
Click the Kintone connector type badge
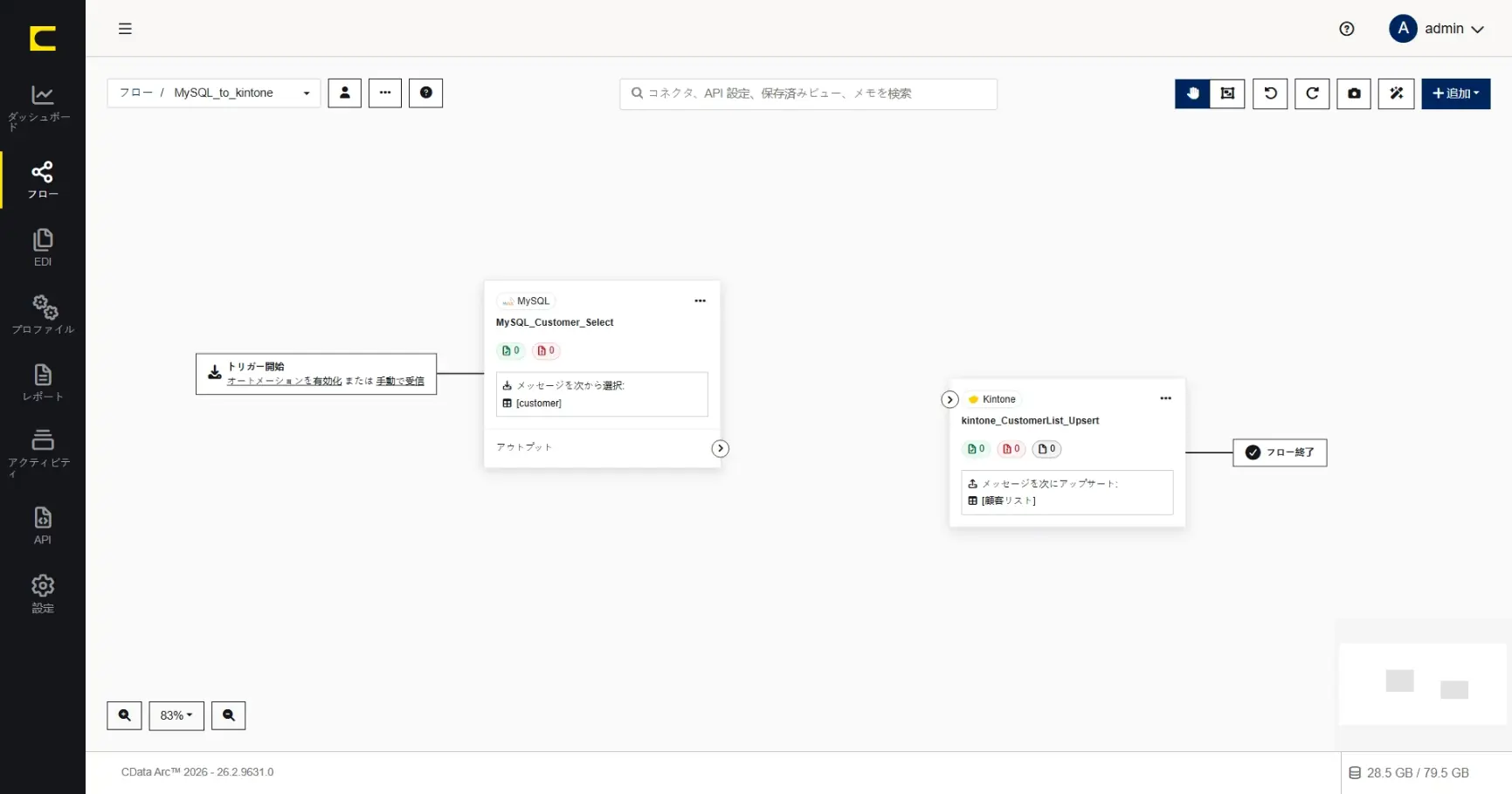(991, 399)
